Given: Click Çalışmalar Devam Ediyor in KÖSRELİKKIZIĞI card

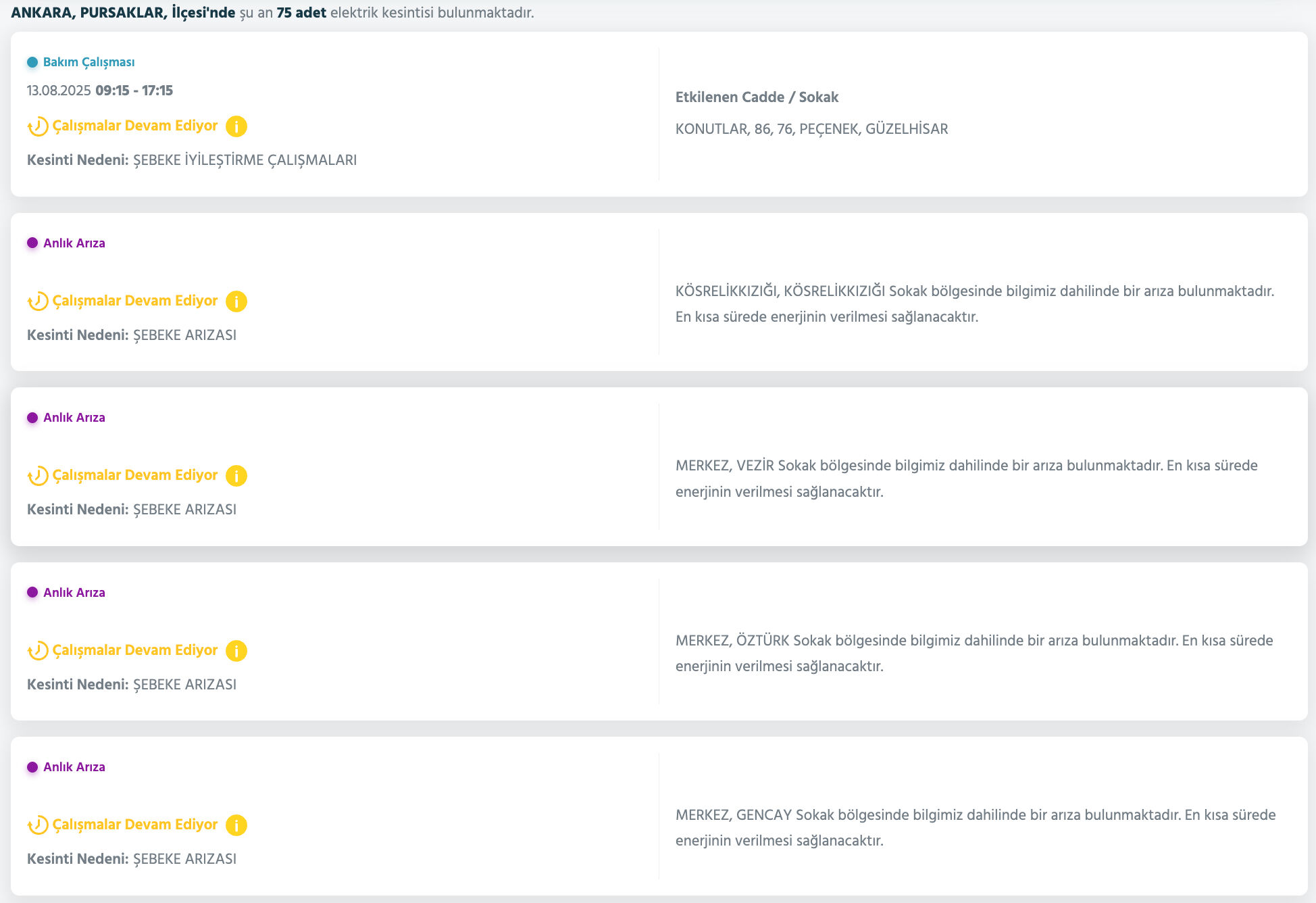Looking at the screenshot, I should pyautogui.click(x=135, y=301).
